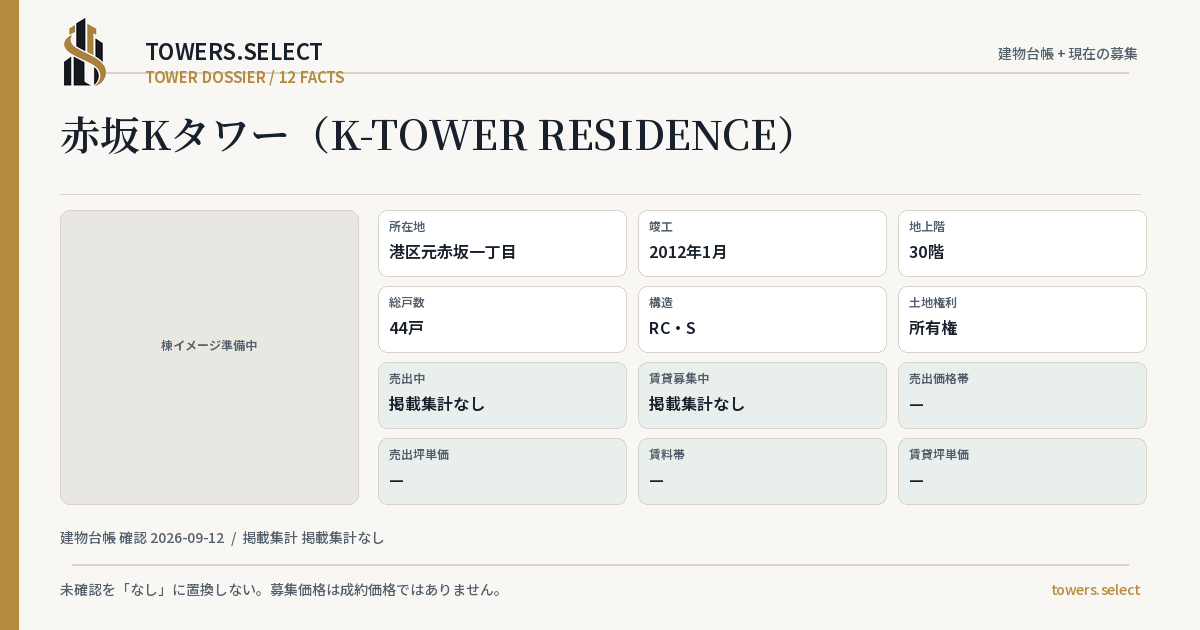Click the 赤坂Kタワー (K-TOWER RESIDENCE) title

tap(428, 136)
